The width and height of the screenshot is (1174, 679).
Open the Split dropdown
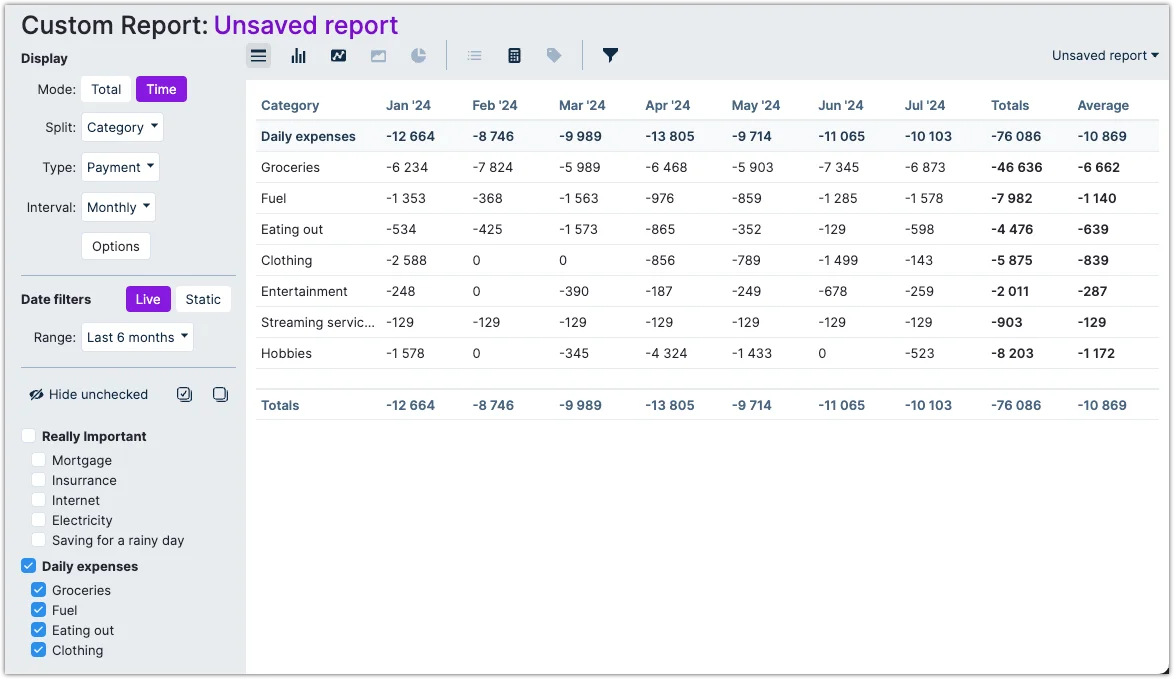pyautogui.click(x=122, y=127)
